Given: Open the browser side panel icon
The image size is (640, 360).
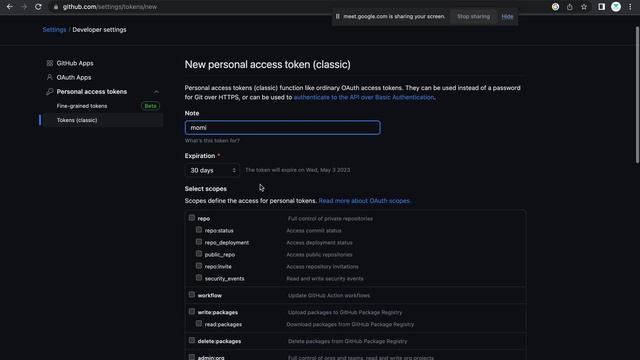Looking at the screenshot, I should click(x=601, y=7).
